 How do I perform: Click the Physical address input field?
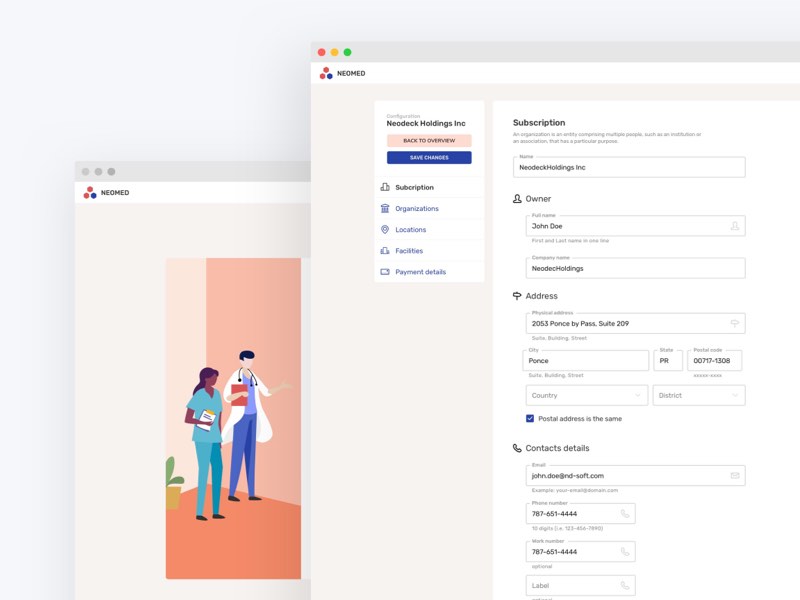tap(625, 324)
